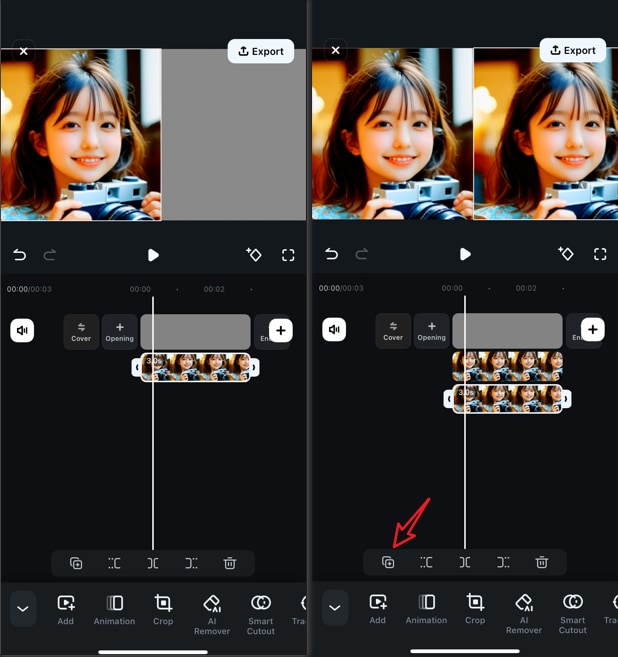Collapse toolbar chevron in left screen
This screenshot has width=618, height=657.
[x=23, y=609]
